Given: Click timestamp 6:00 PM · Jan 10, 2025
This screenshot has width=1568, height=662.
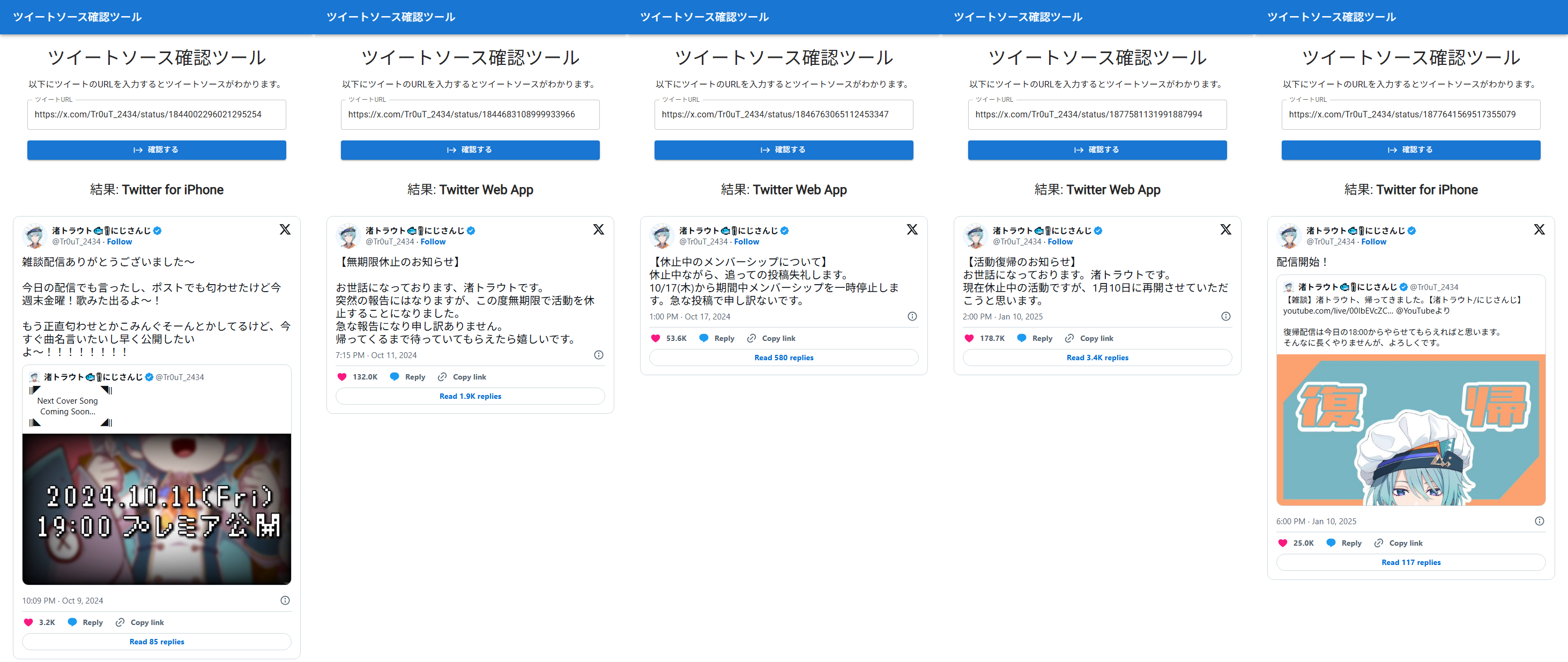Looking at the screenshot, I should 1316,522.
